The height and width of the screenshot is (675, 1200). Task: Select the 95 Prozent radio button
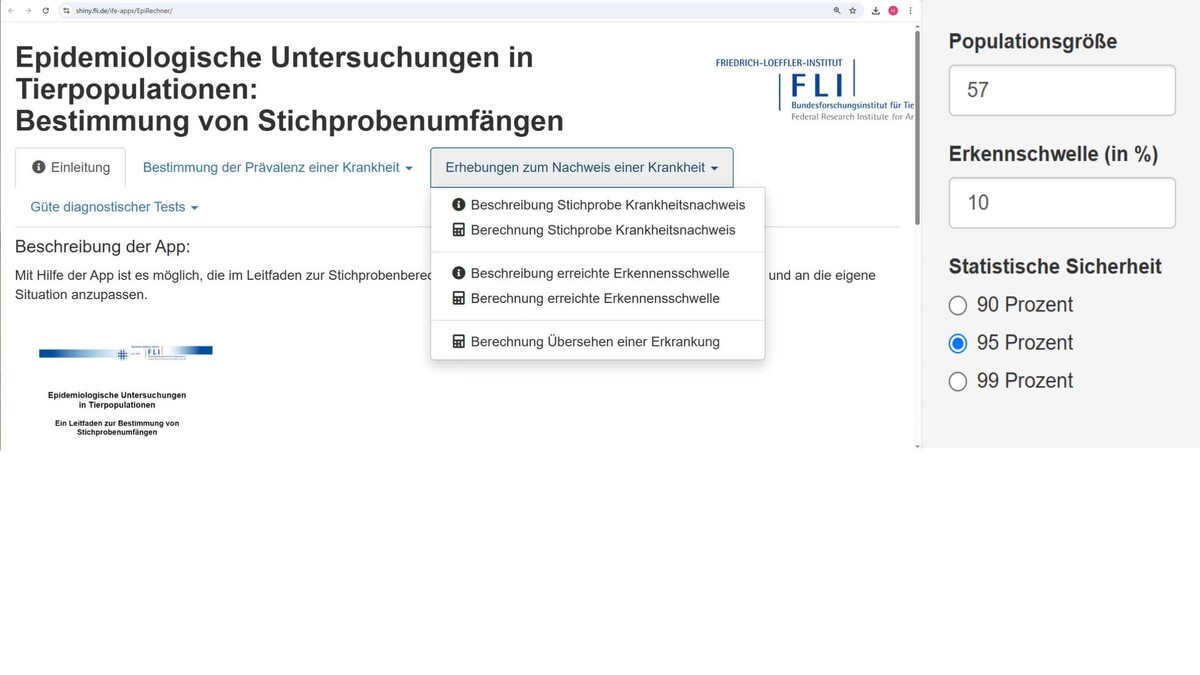click(x=958, y=343)
